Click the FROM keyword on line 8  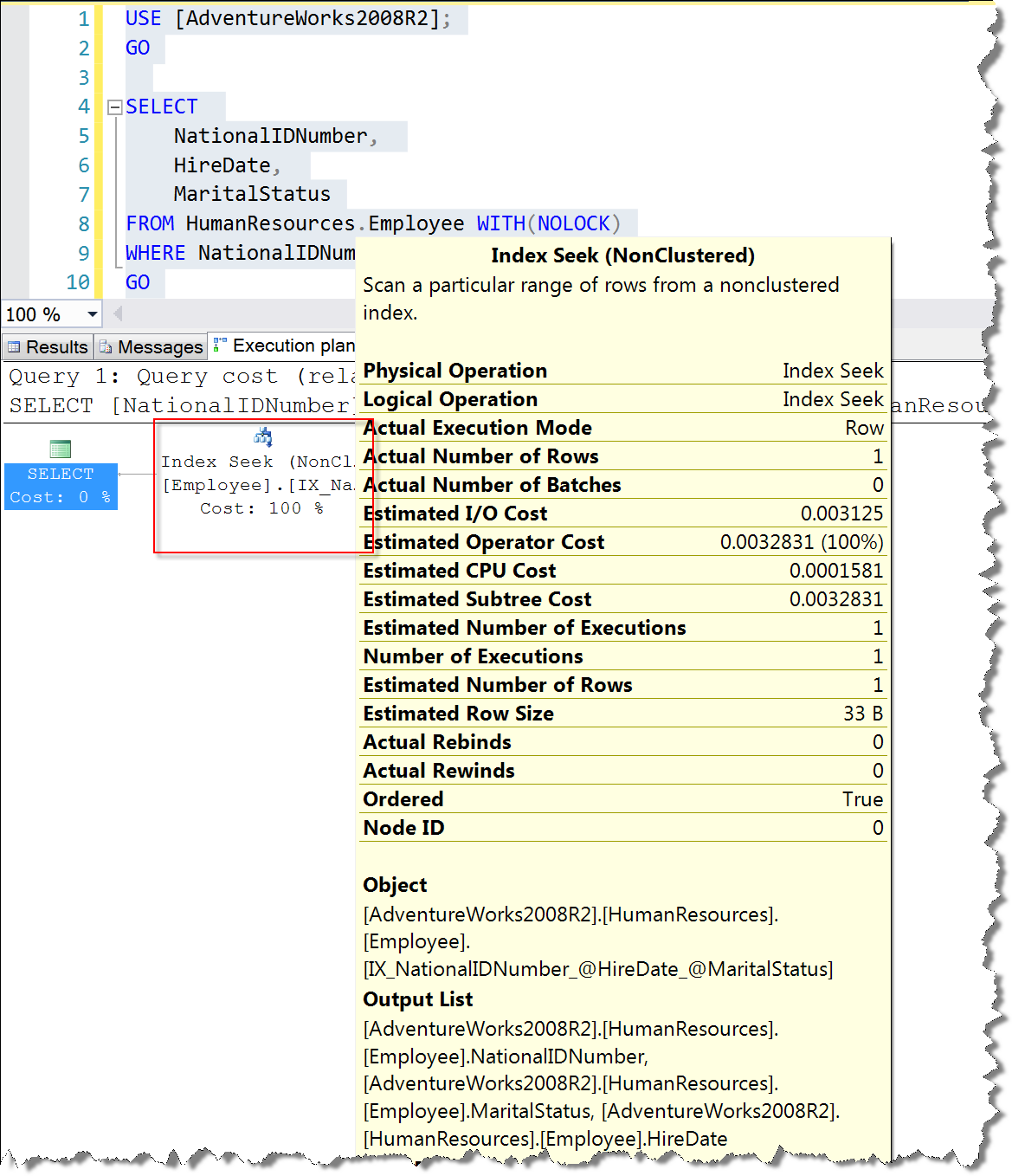pos(150,224)
